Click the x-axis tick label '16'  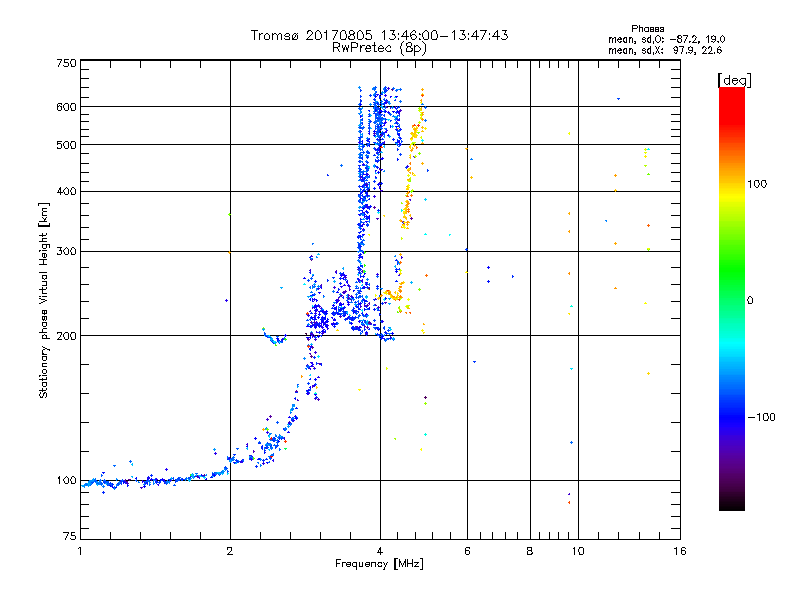[x=680, y=551]
